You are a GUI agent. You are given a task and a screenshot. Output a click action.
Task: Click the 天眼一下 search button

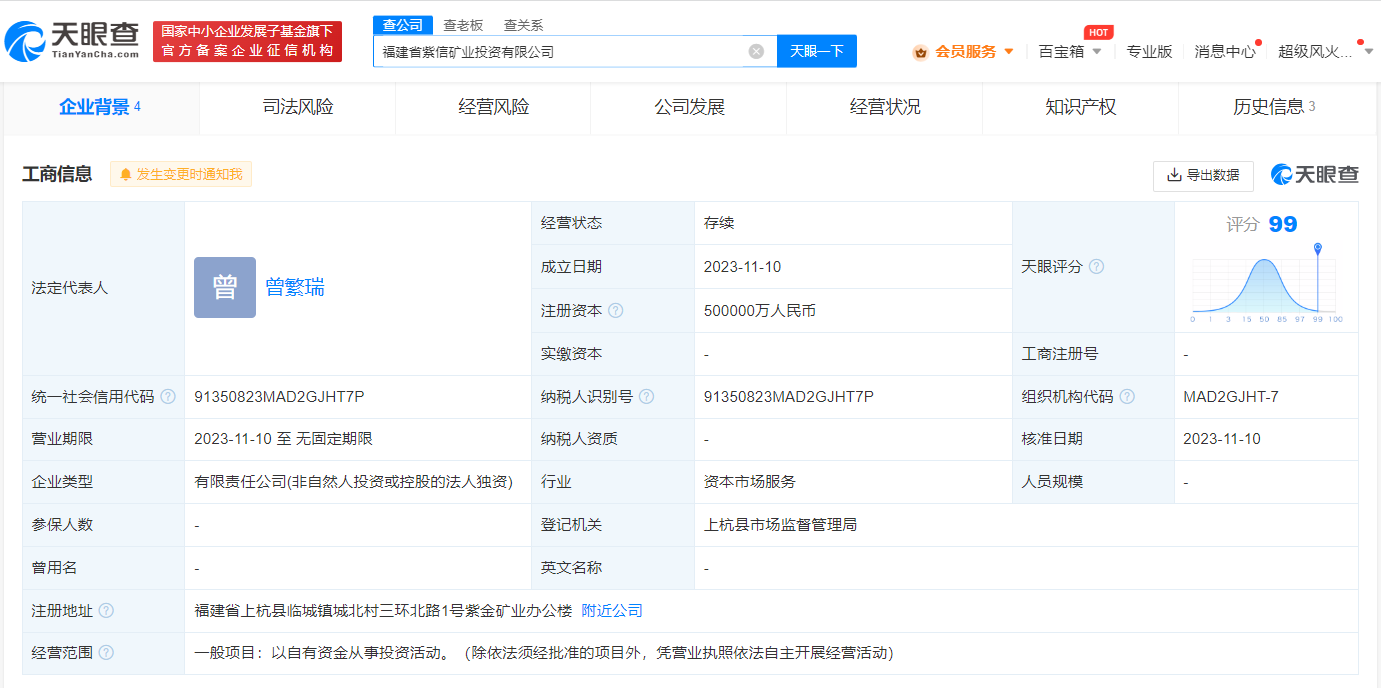[x=817, y=51]
